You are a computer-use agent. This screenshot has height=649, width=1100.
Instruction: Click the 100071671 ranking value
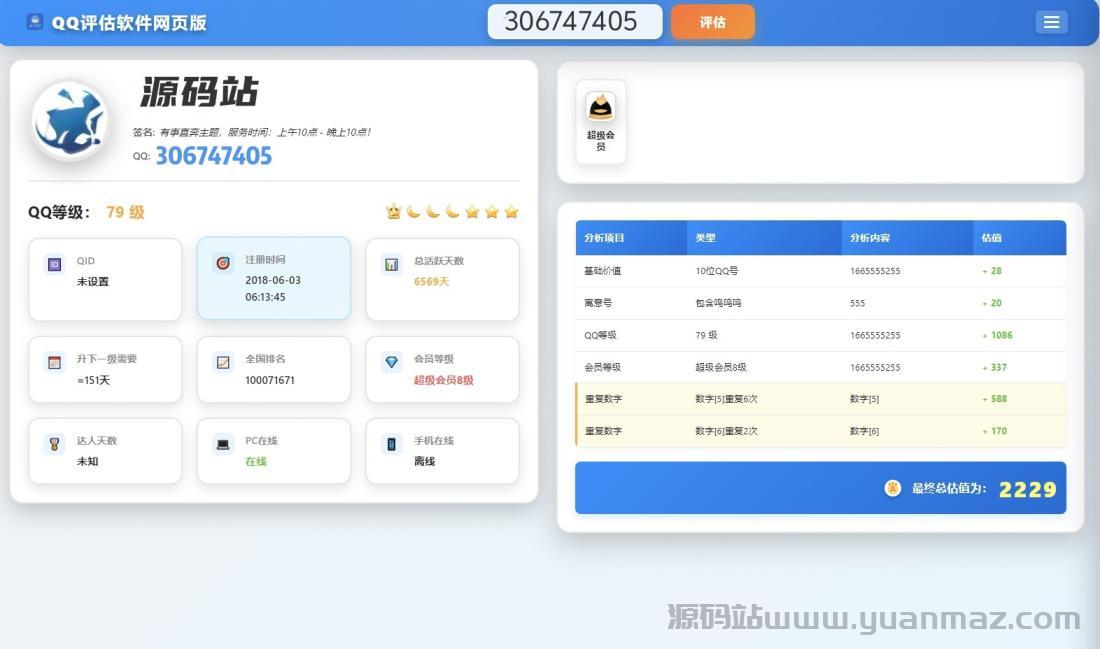click(x=270, y=380)
